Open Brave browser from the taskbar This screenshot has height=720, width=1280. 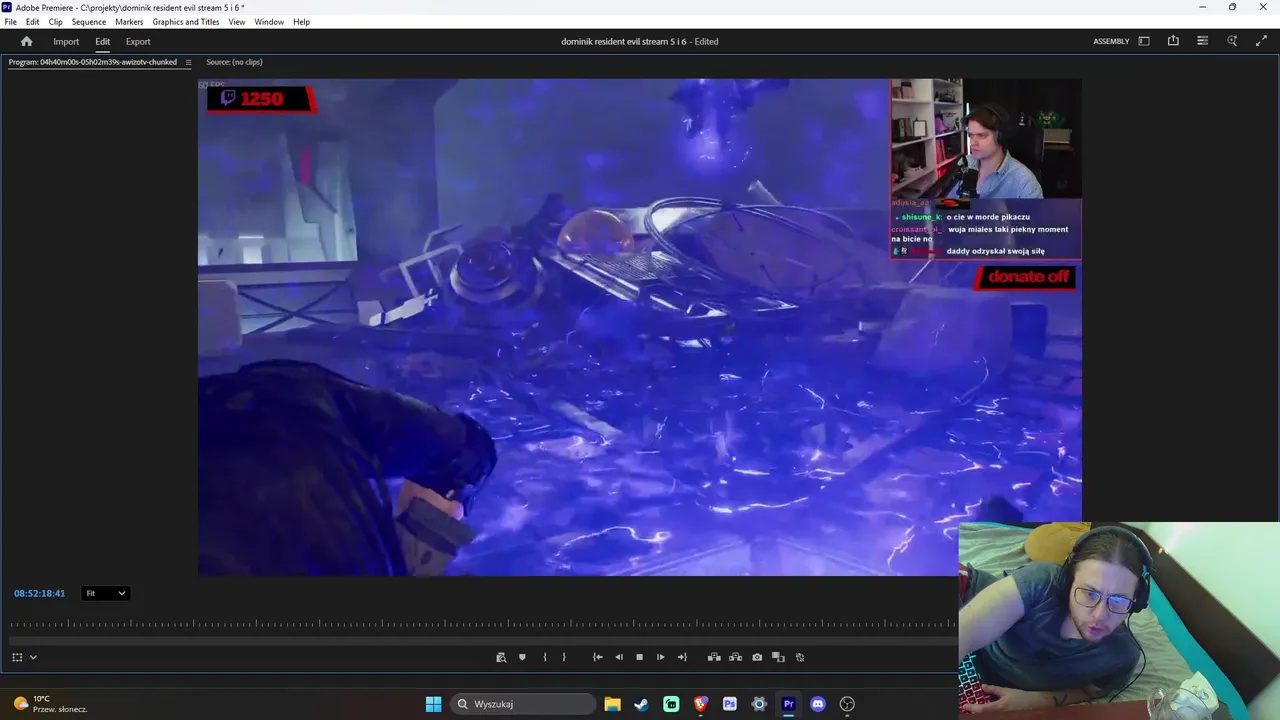tap(700, 704)
